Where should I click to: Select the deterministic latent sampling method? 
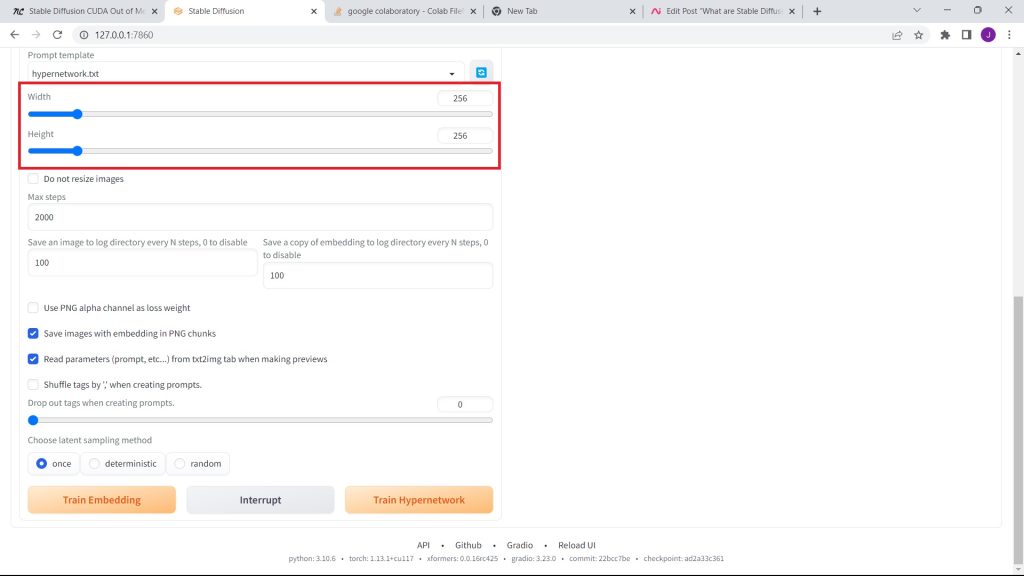[x=95, y=464]
